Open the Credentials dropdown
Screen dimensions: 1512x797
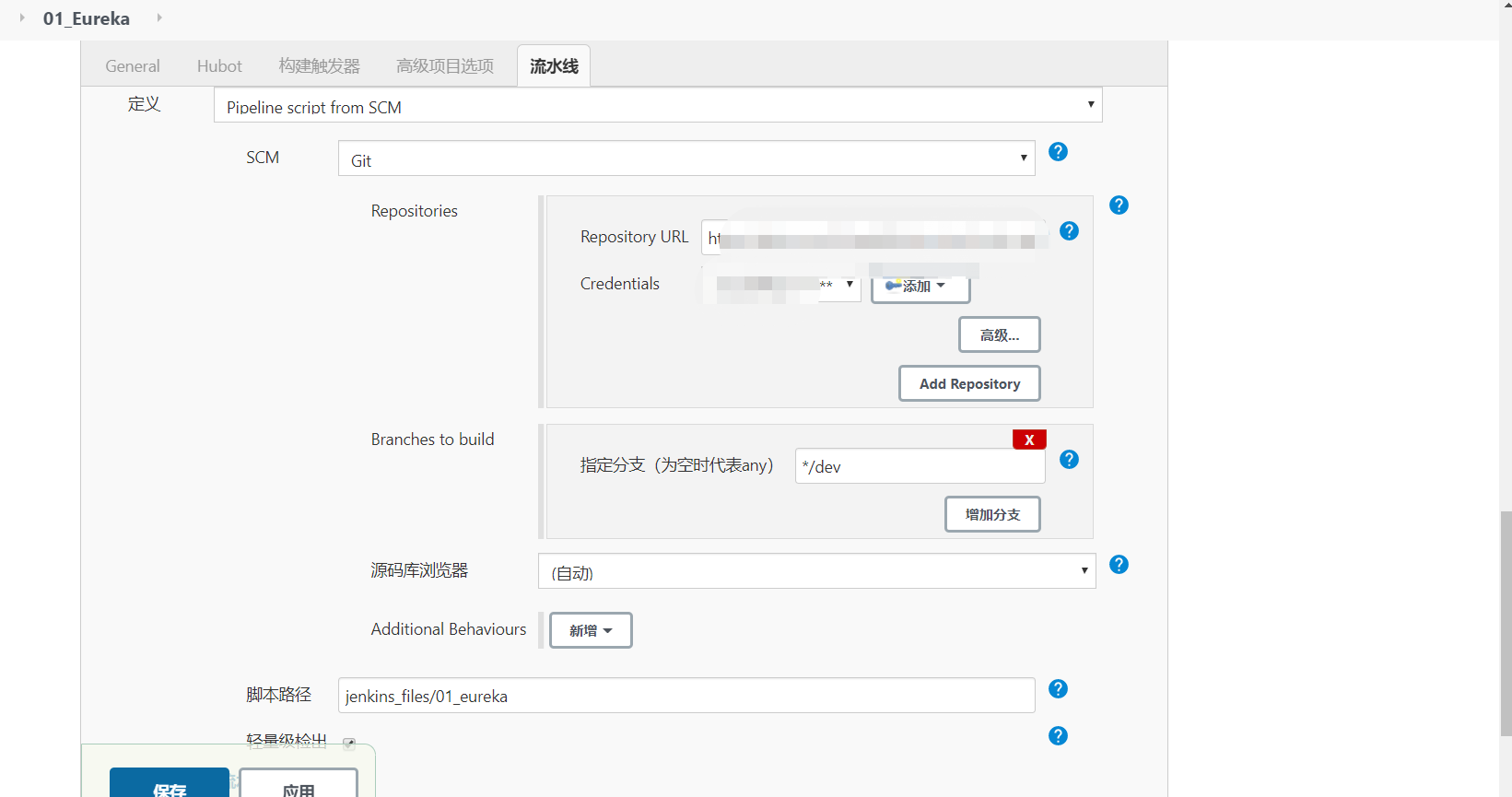click(781, 284)
